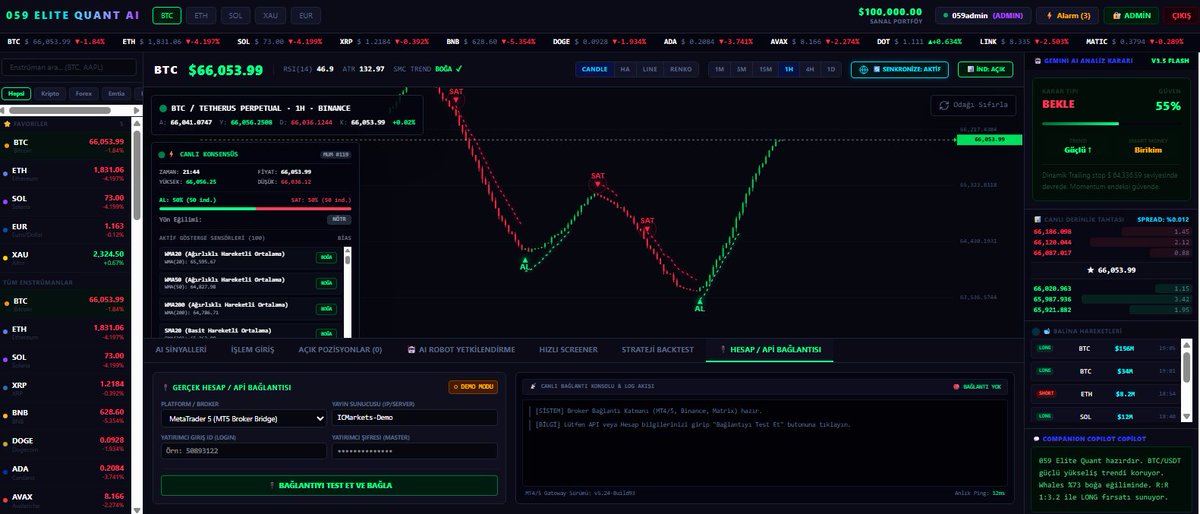
Task: Open the 059admin user profile chip
Action: (983, 16)
